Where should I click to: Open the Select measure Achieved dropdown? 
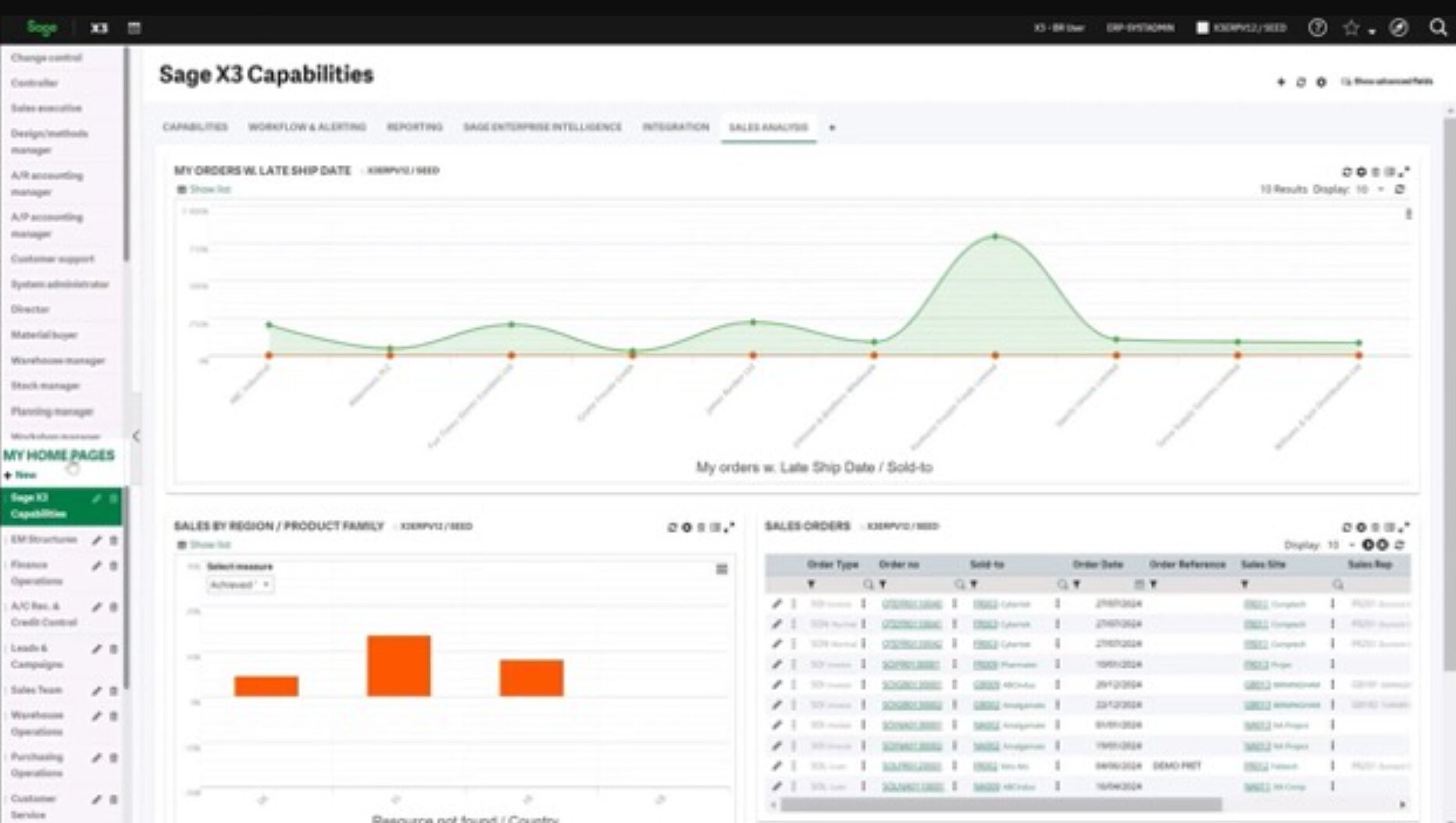(240, 585)
